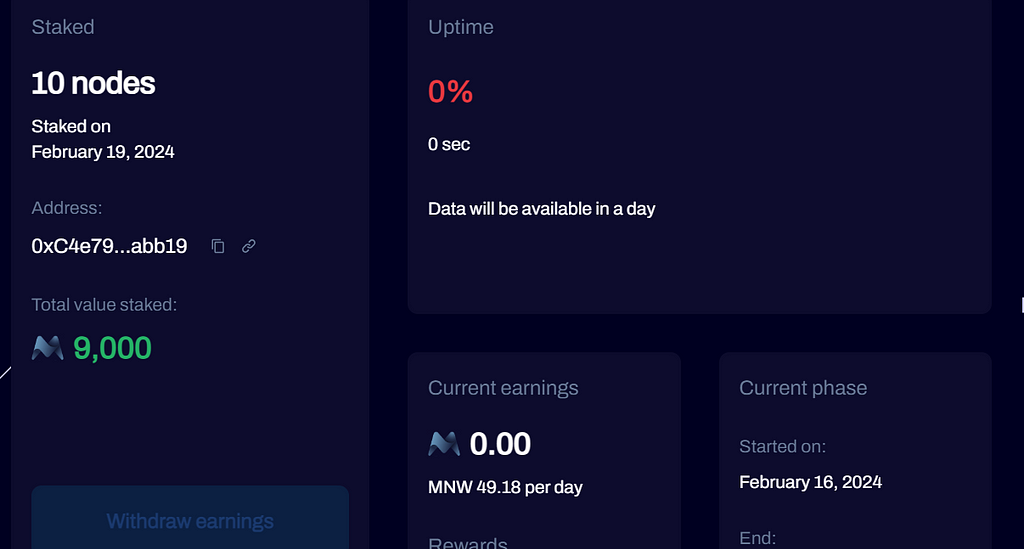Select the Current earnings card title
This screenshot has height=549, width=1024.
503,388
